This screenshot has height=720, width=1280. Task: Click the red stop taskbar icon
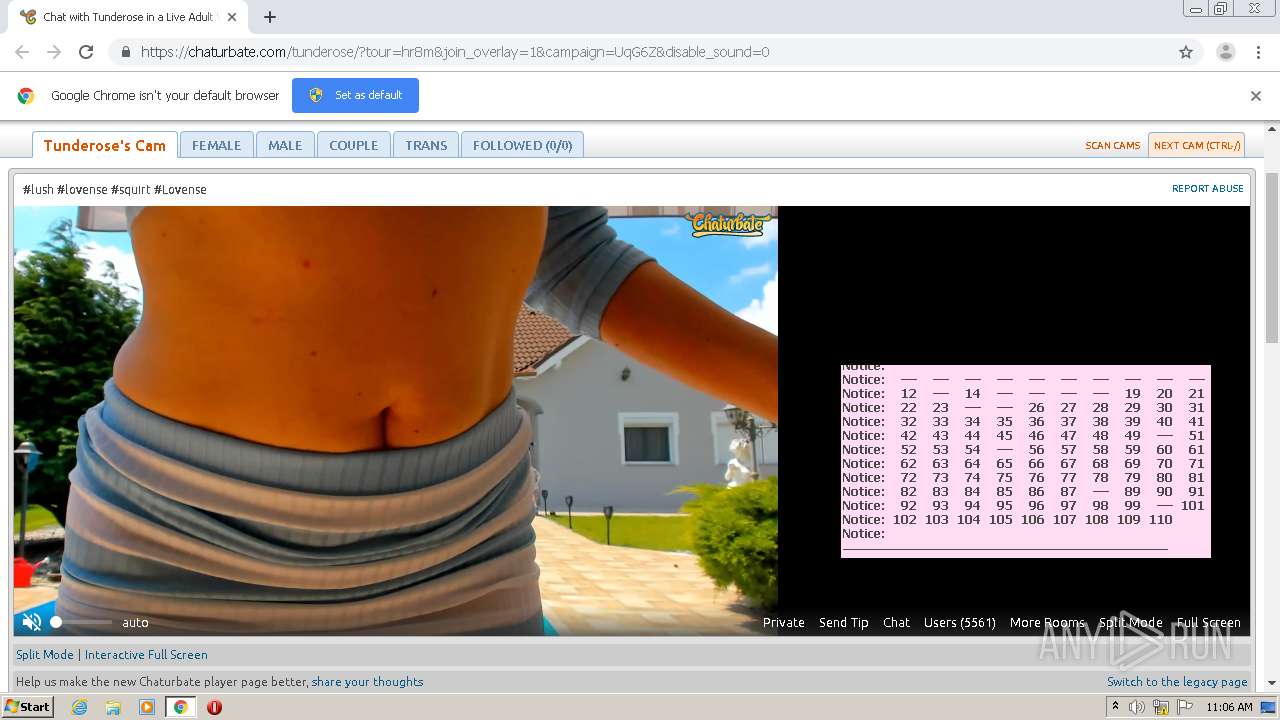[214, 707]
